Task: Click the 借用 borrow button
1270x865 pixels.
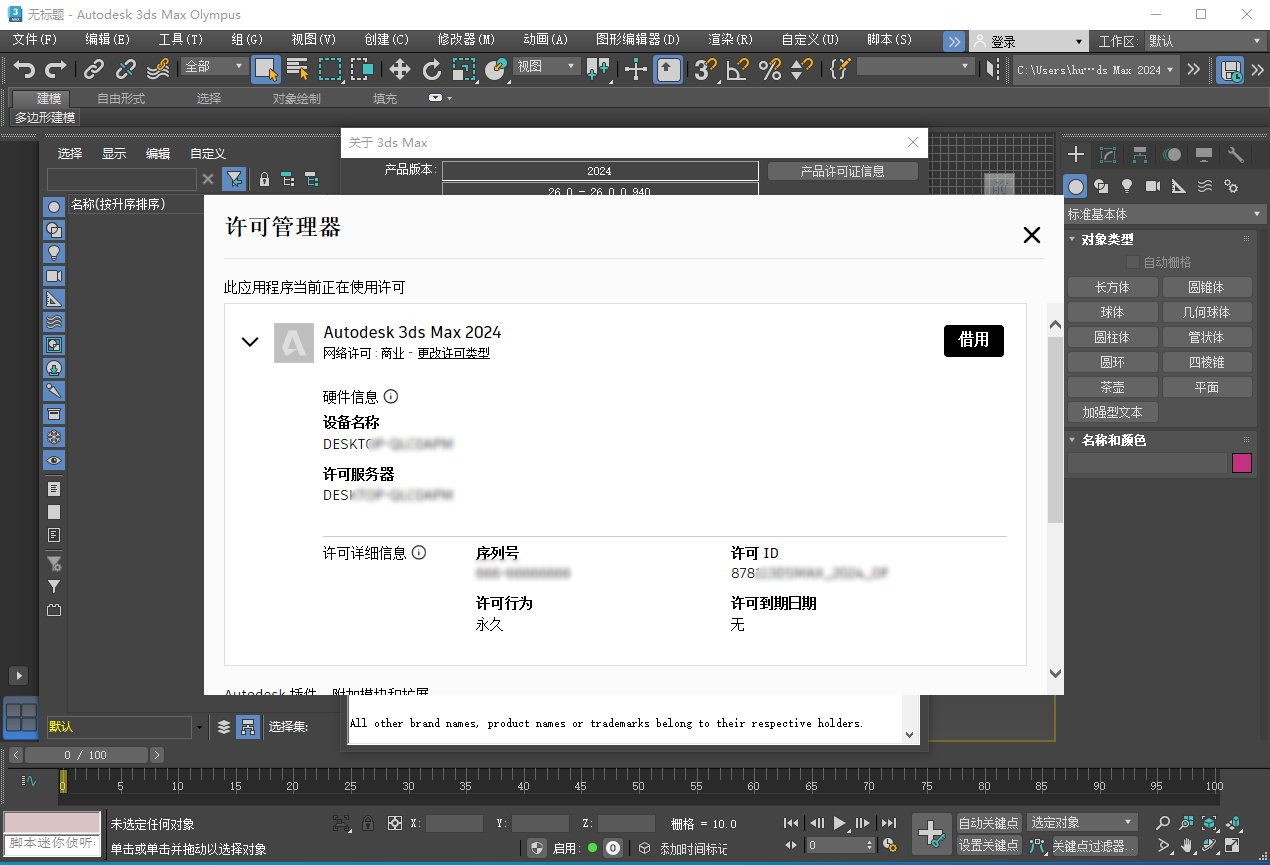Action: coord(974,340)
